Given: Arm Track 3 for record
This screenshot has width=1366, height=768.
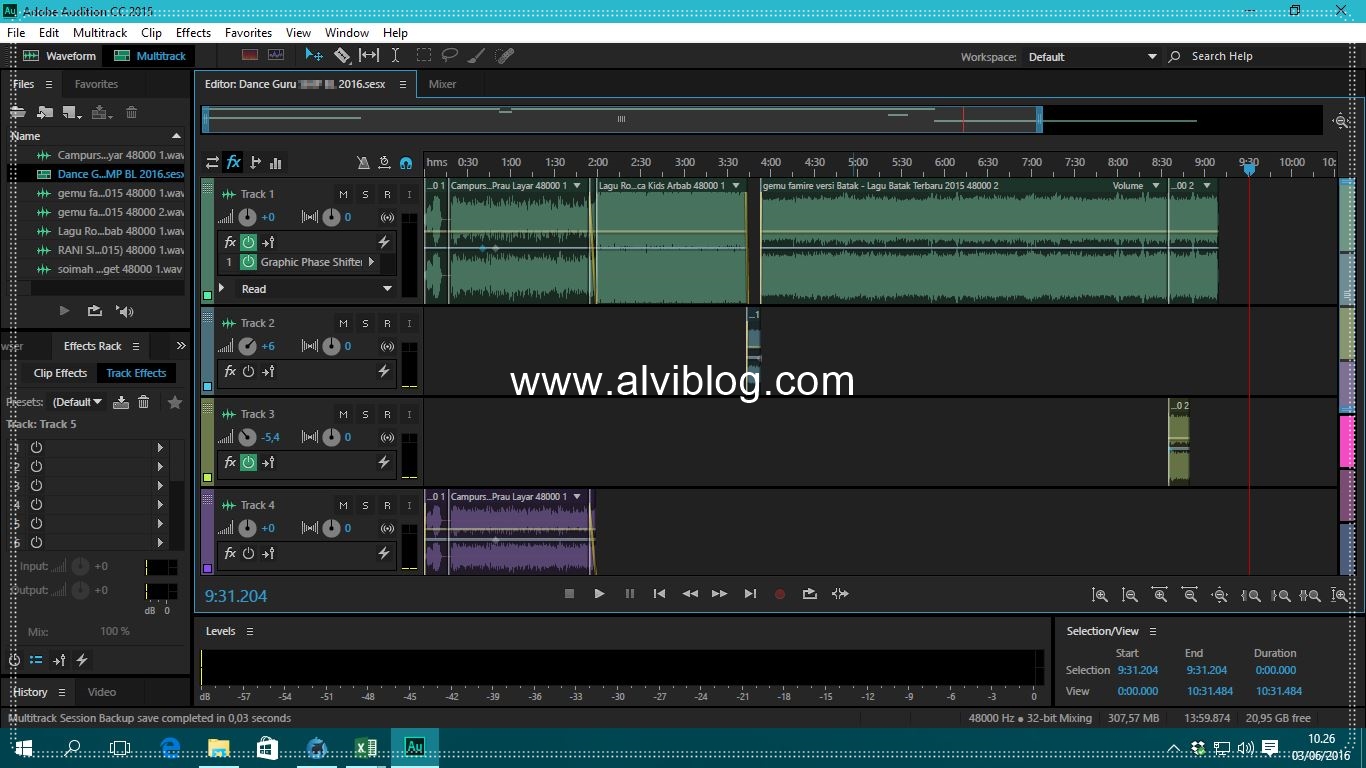Looking at the screenshot, I should 387,414.
